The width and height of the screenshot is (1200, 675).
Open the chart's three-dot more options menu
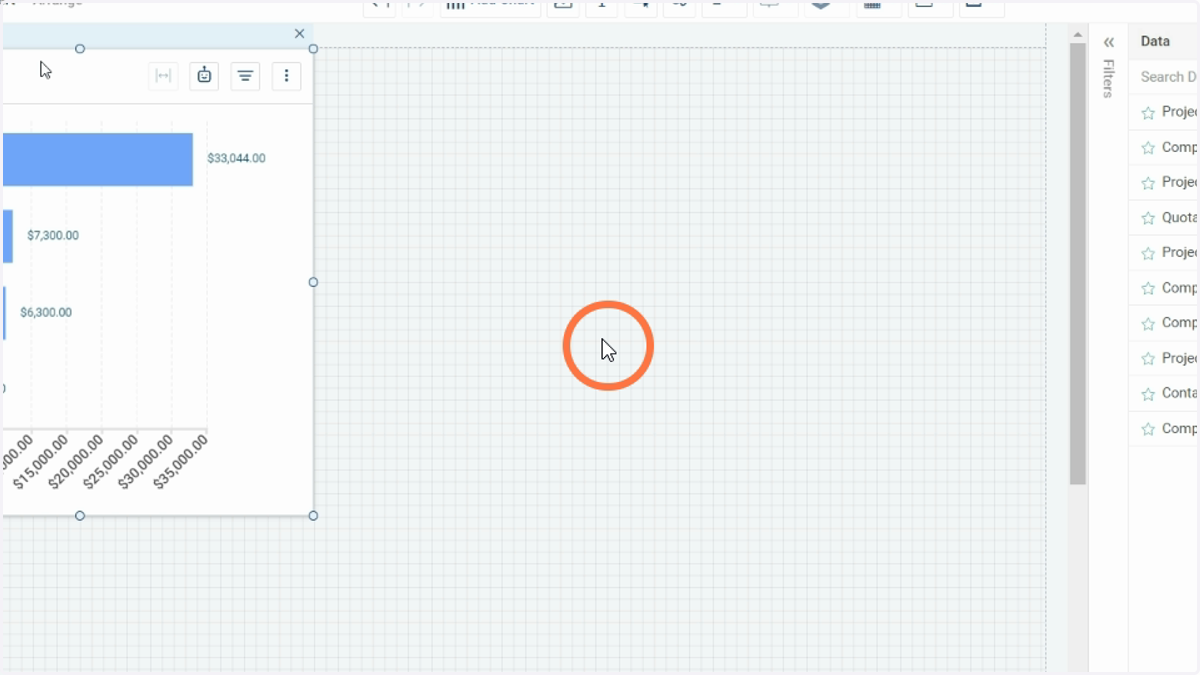286,76
